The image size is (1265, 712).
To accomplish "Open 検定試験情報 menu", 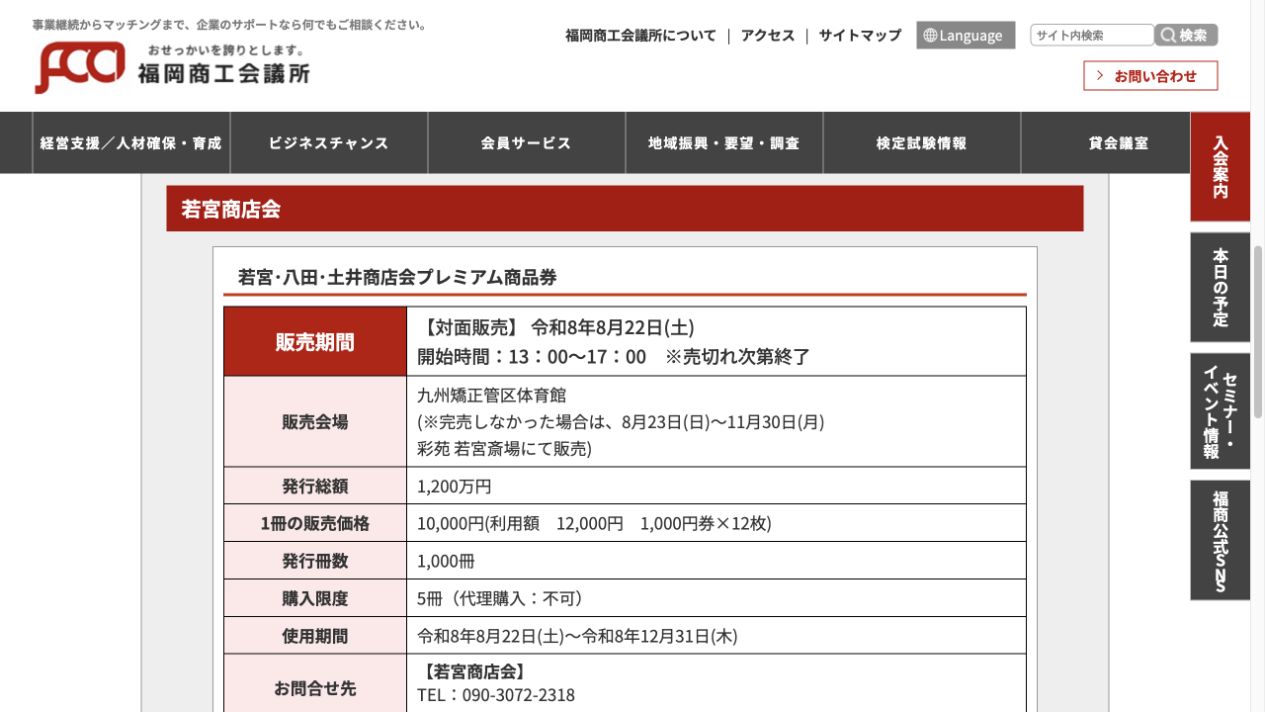I will (x=922, y=143).
